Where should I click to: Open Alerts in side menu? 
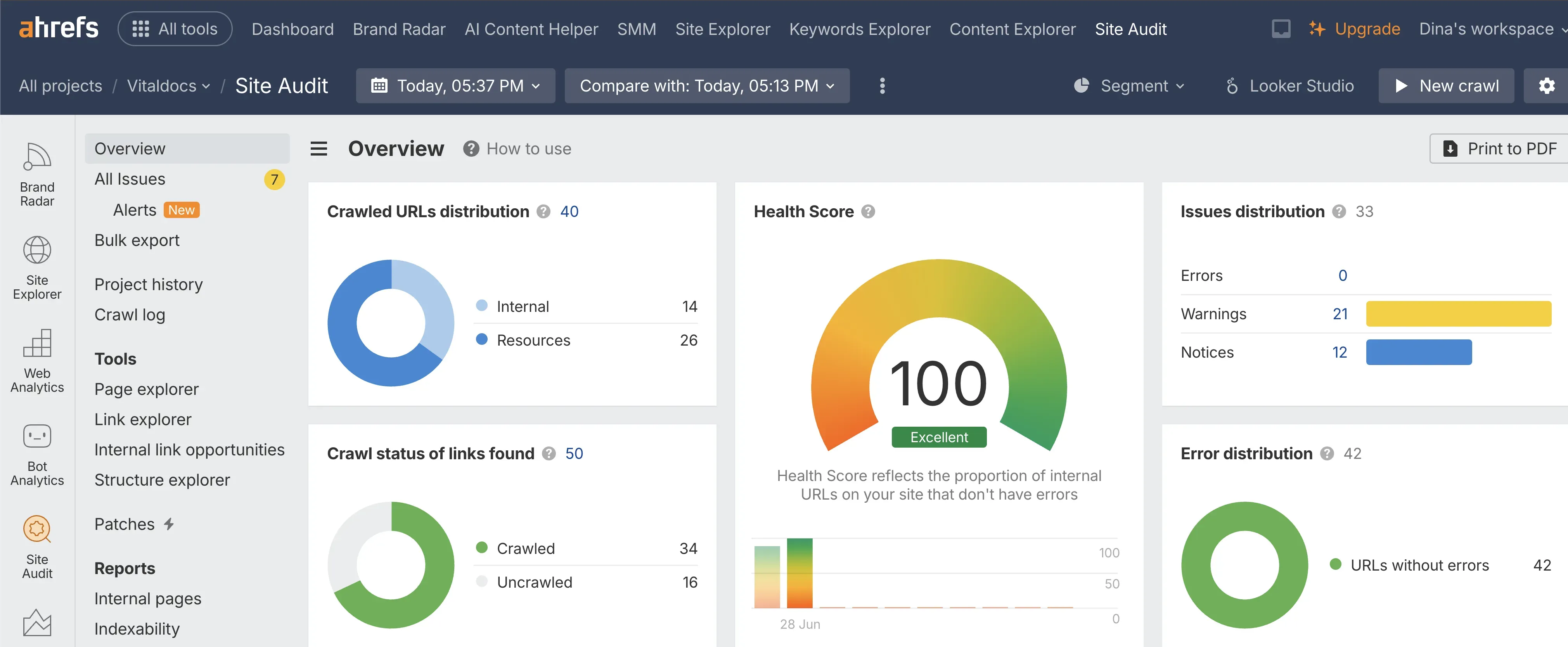coord(135,210)
